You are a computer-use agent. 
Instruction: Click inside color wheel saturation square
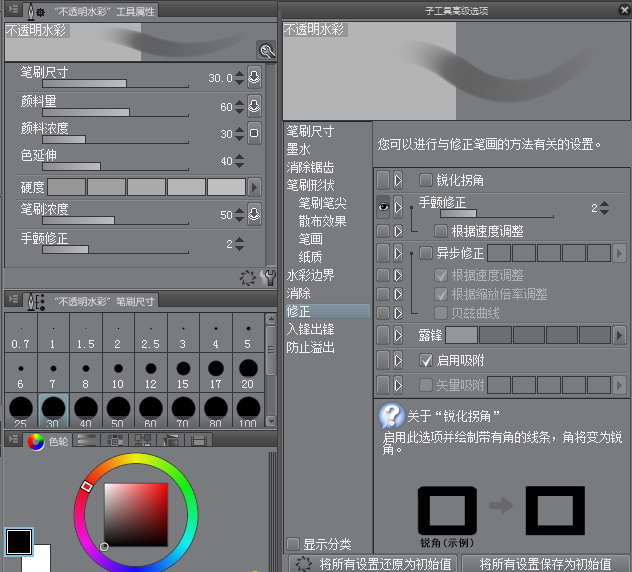[x=136, y=515]
